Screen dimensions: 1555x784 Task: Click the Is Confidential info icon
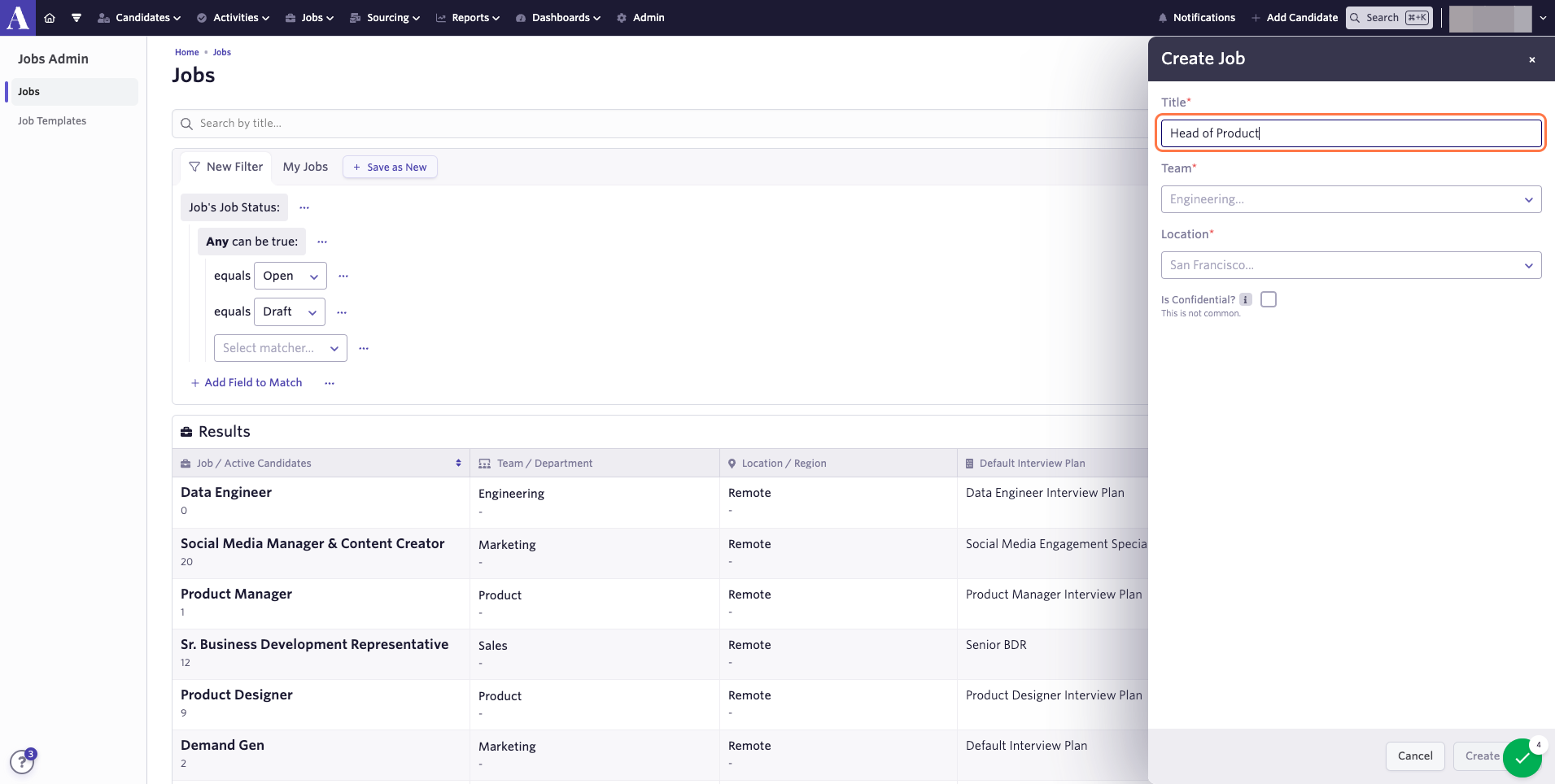(x=1246, y=299)
